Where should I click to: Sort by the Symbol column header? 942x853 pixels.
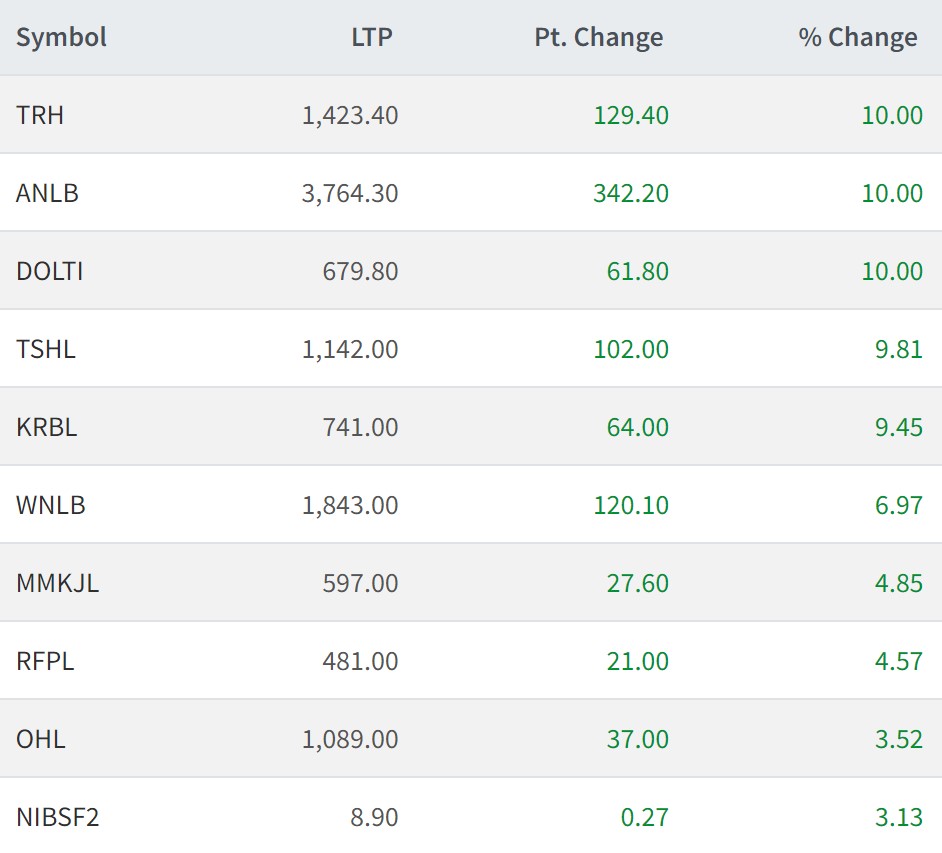point(61,38)
